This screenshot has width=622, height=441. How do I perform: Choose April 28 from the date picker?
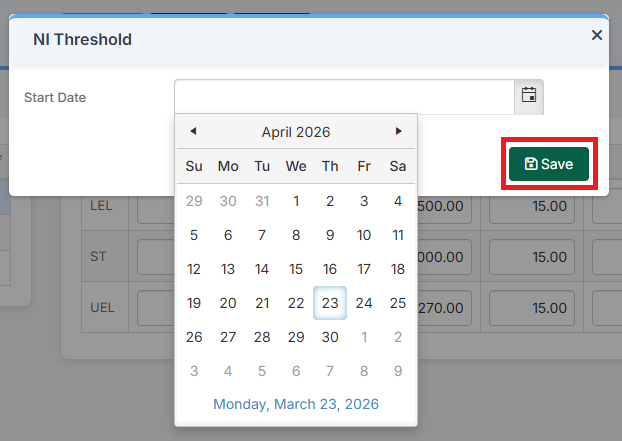pyautogui.click(x=262, y=337)
